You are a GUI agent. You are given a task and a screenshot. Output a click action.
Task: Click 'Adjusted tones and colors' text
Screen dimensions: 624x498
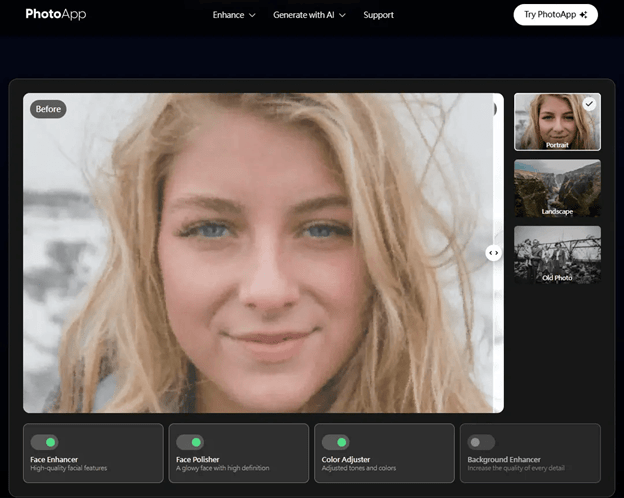[x=359, y=468]
